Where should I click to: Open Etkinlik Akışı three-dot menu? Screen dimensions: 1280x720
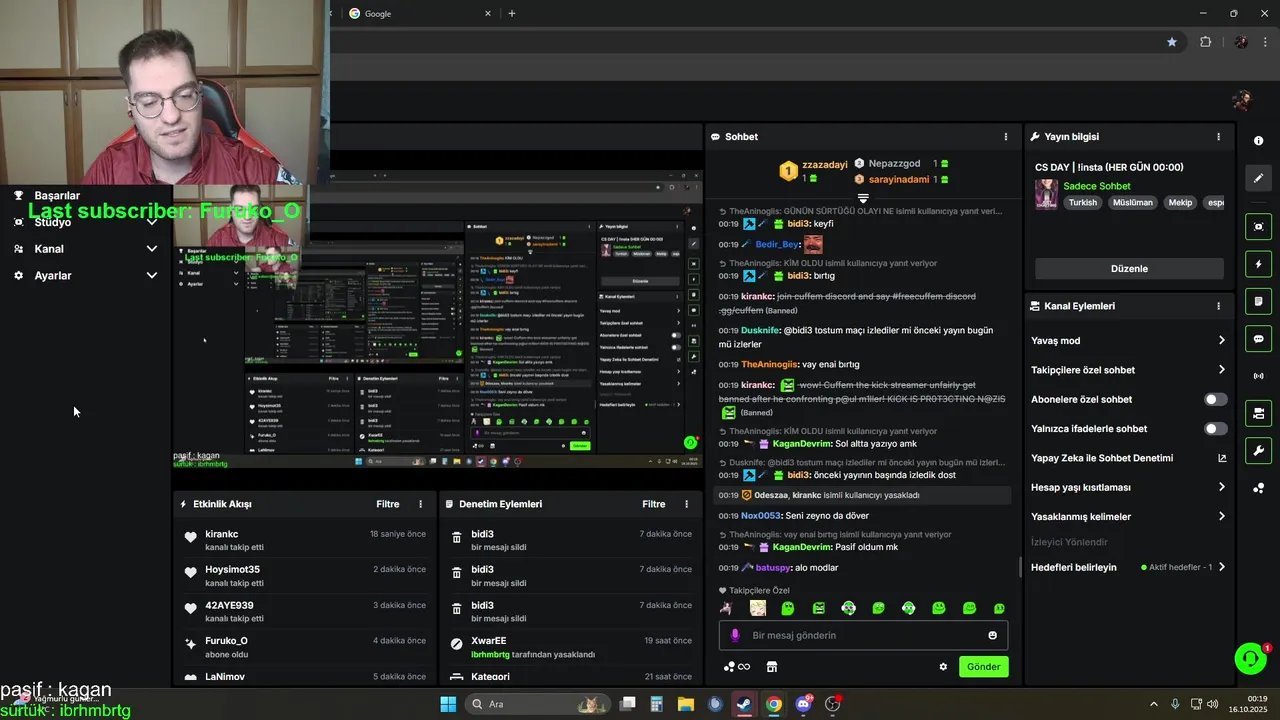[x=420, y=504]
